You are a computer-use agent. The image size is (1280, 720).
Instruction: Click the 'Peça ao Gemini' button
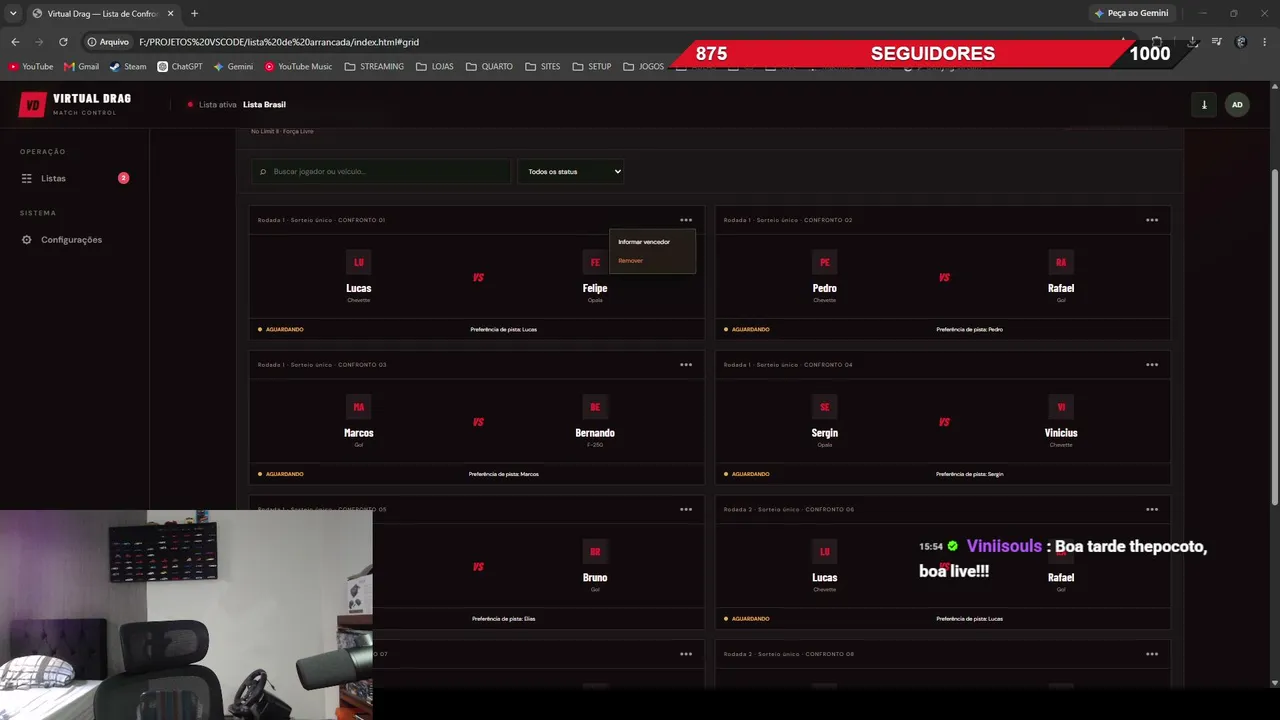[x=1131, y=13]
